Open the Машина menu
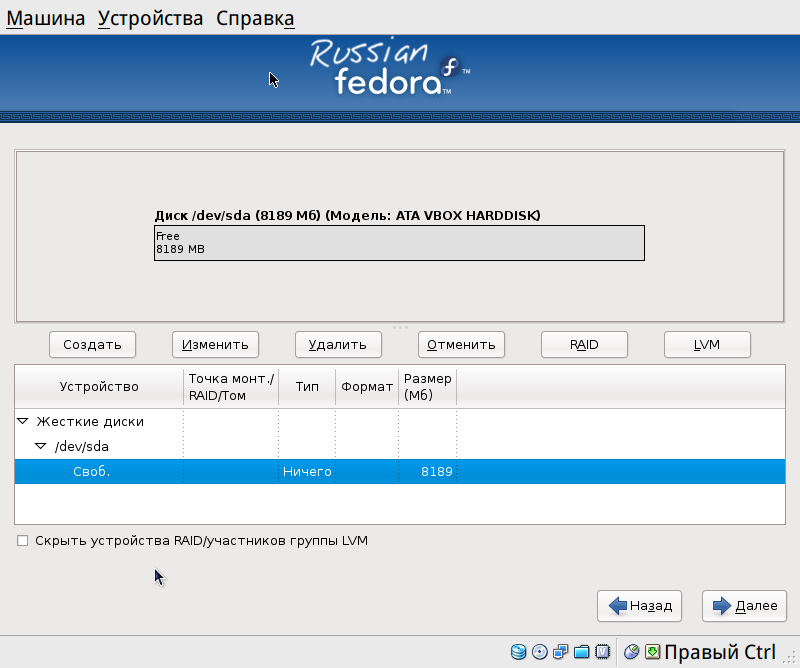This screenshot has height=668, width=800. pos(45,18)
